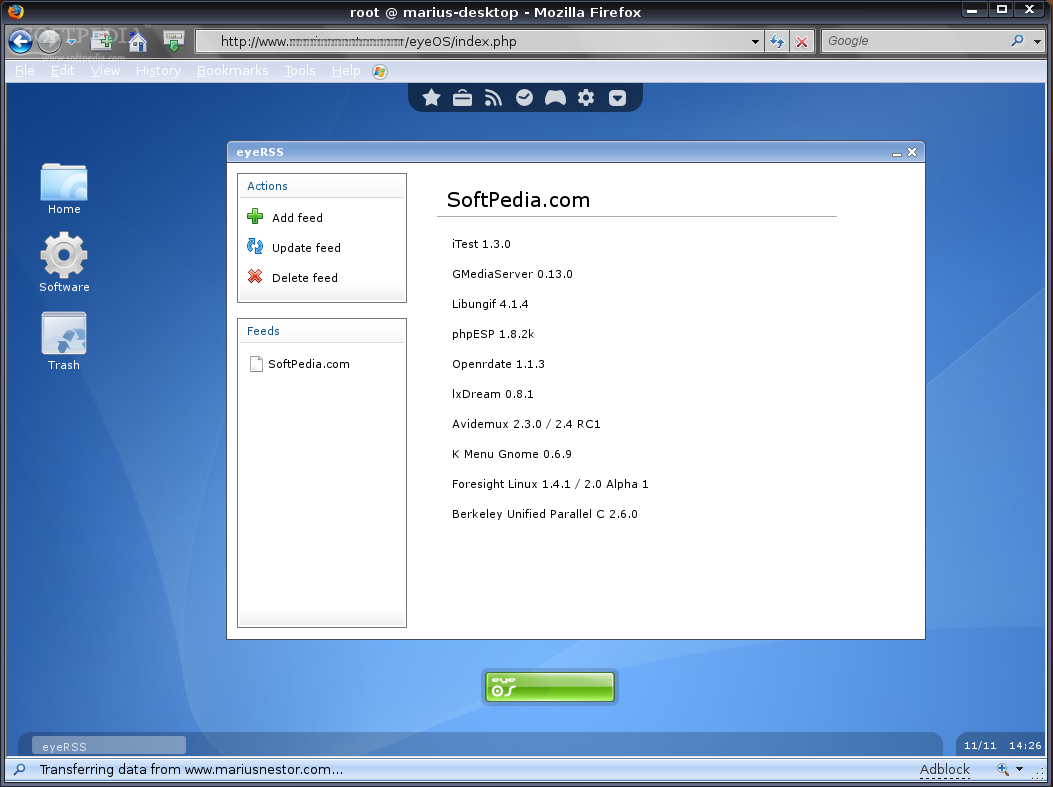Open the History menu
The image size is (1053, 787).
tap(158, 71)
